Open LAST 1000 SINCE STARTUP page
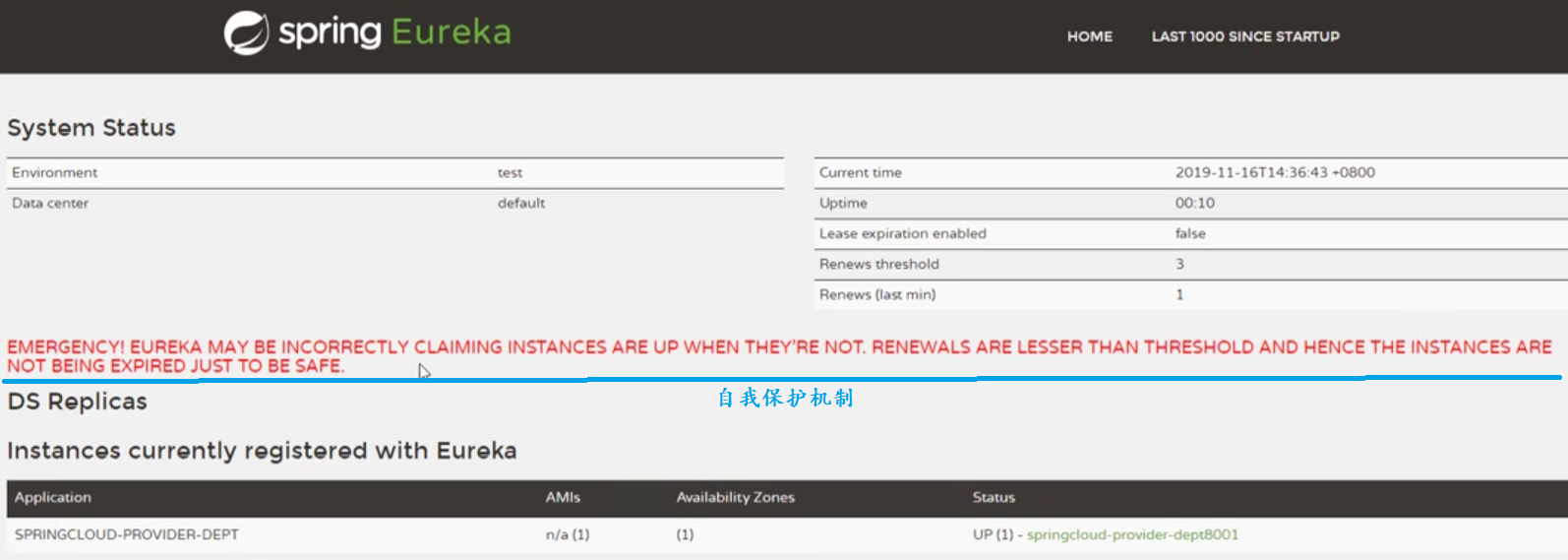 [1245, 36]
